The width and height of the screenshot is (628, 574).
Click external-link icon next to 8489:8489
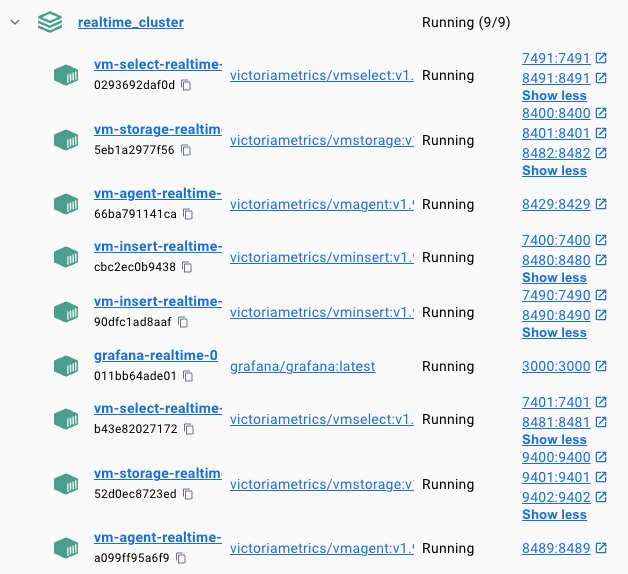click(601, 548)
